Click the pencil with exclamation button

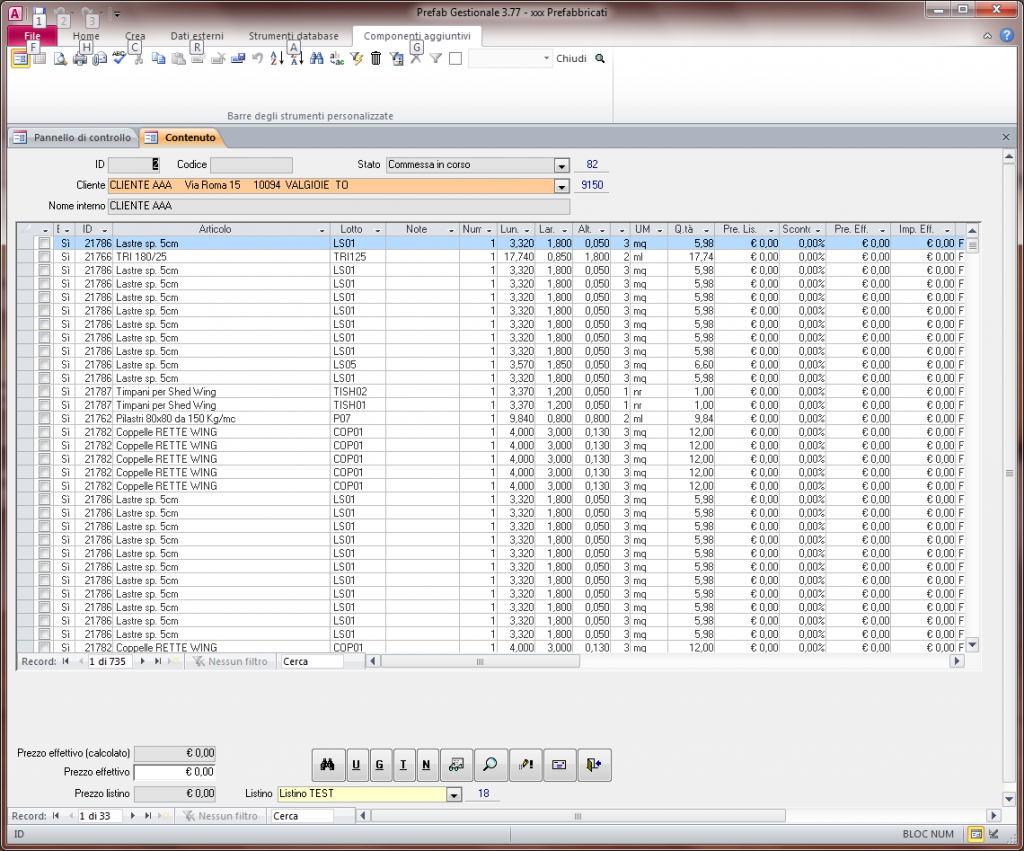tap(525, 765)
